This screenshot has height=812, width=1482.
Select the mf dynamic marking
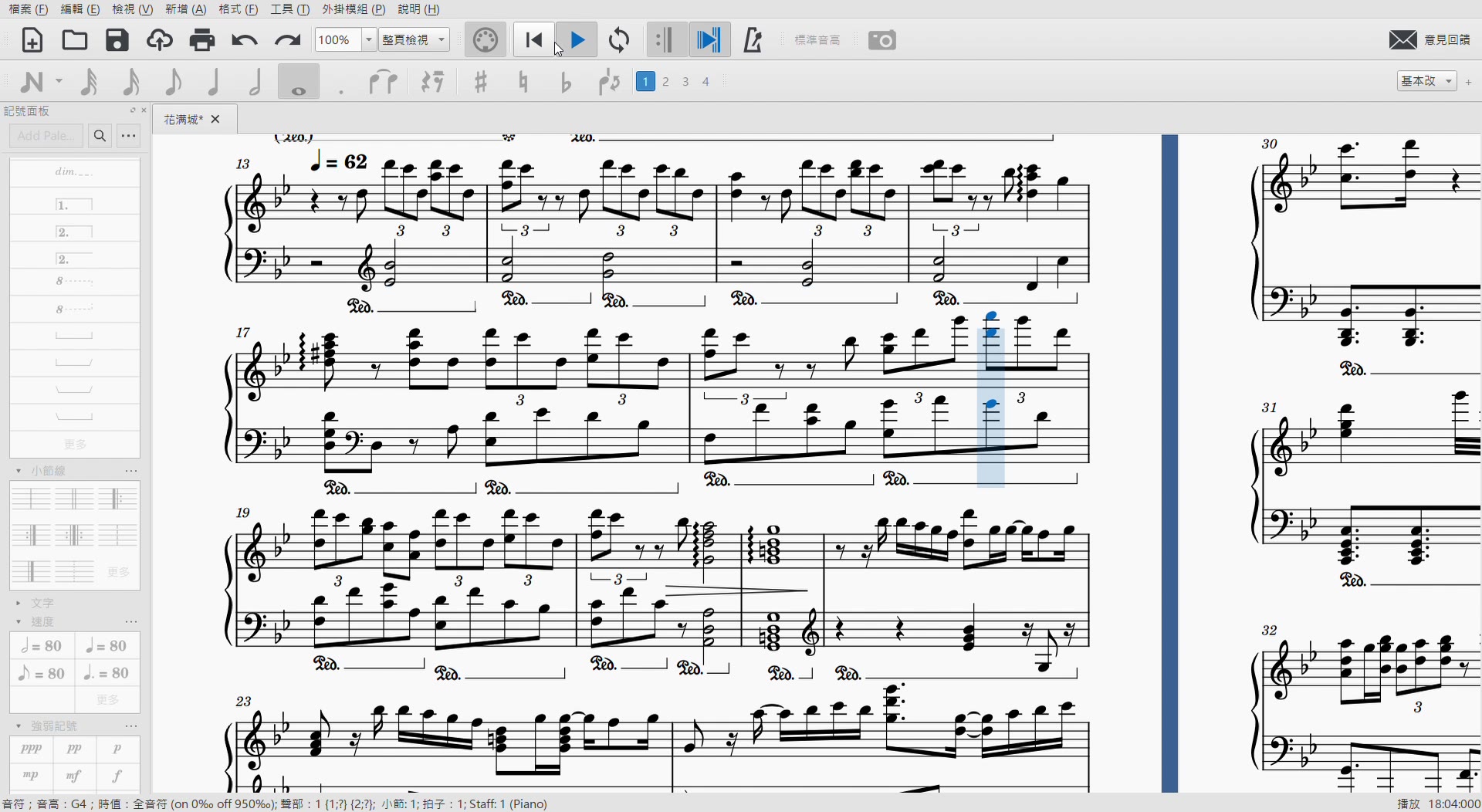pyautogui.click(x=74, y=775)
